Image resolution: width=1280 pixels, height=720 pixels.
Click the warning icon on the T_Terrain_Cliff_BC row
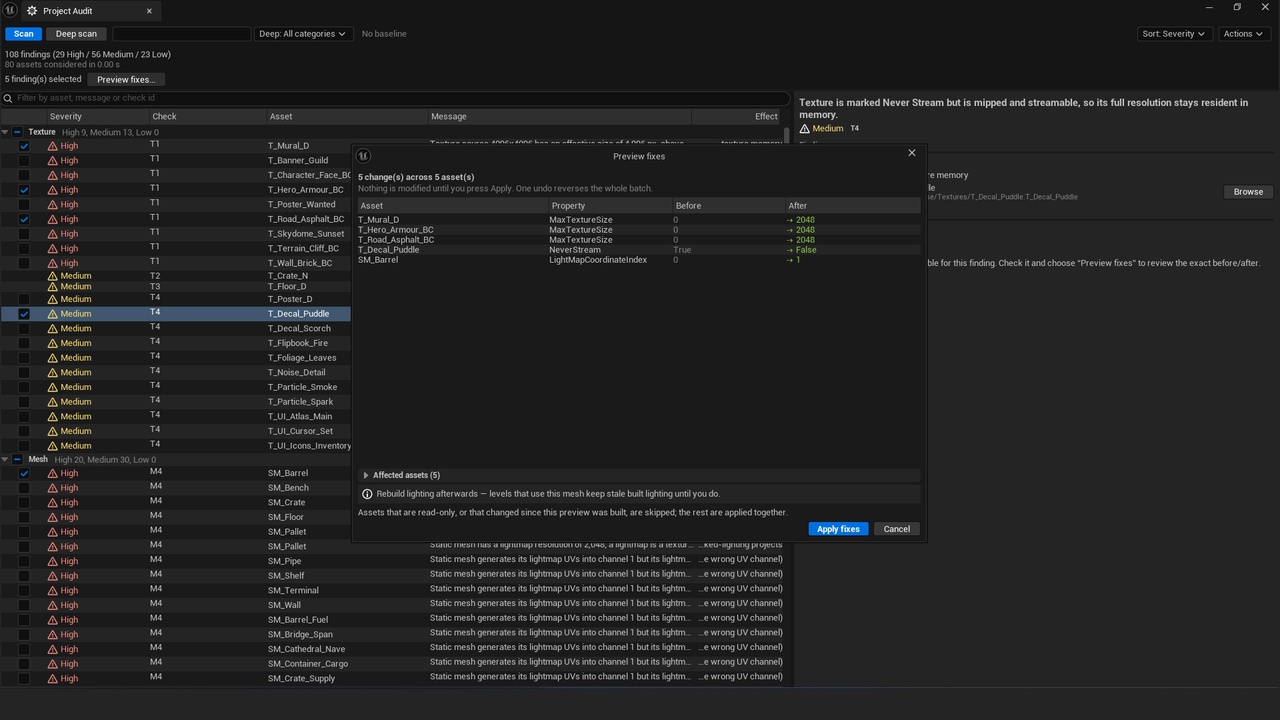53,248
